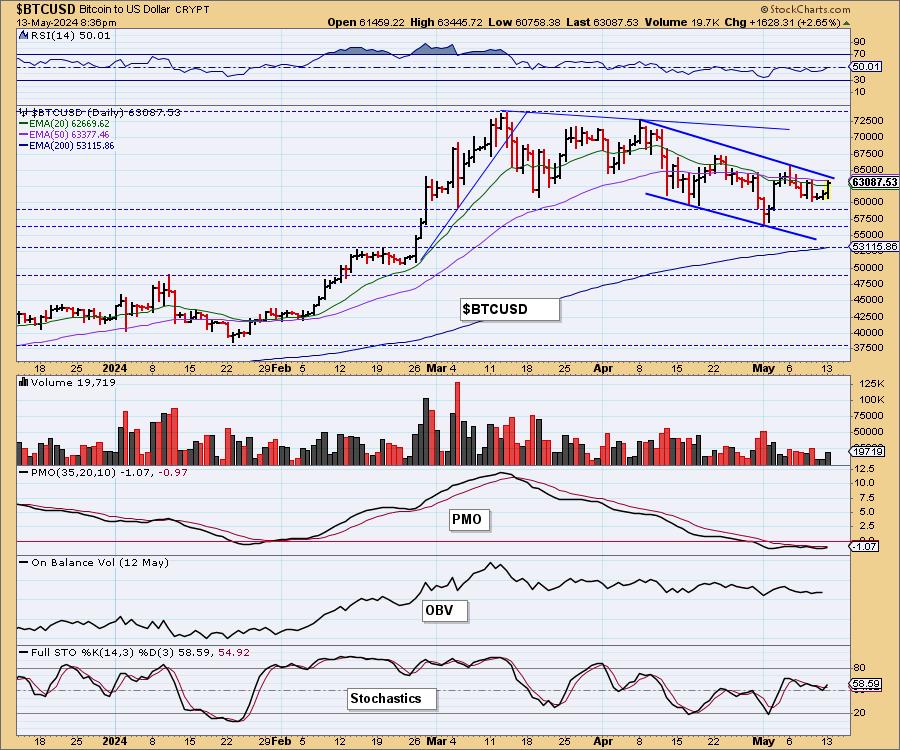
Task: Click the Volume 19.7K header value
Action: click(x=682, y=22)
